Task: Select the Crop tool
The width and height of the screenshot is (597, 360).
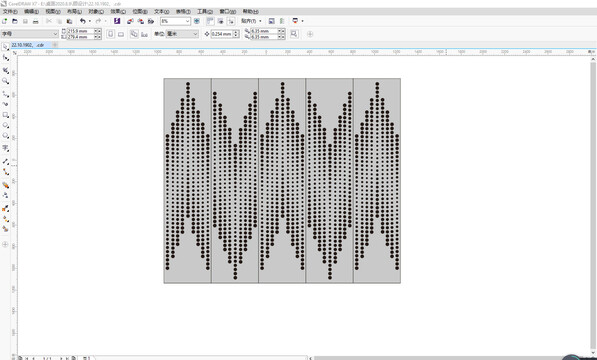Action: point(5,70)
